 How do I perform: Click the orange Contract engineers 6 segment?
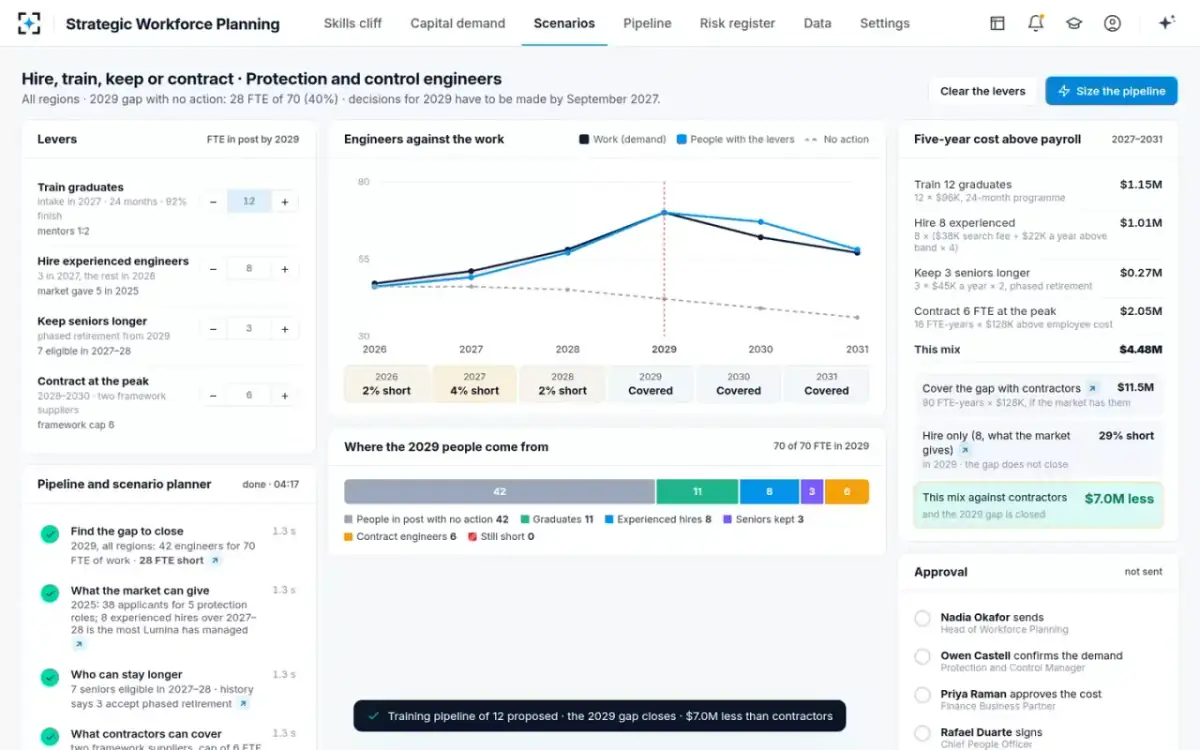point(847,492)
